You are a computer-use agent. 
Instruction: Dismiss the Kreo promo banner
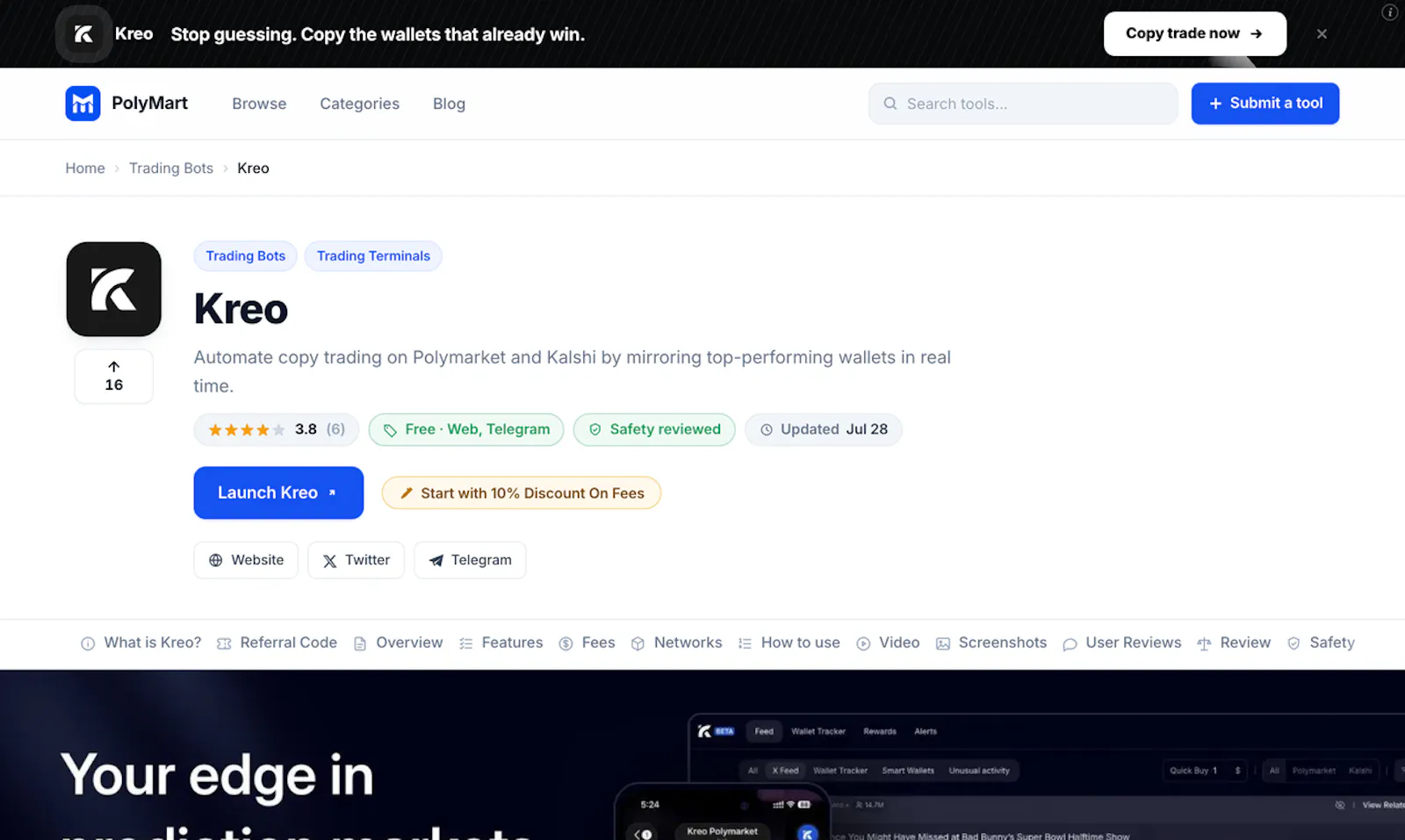coord(1322,34)
